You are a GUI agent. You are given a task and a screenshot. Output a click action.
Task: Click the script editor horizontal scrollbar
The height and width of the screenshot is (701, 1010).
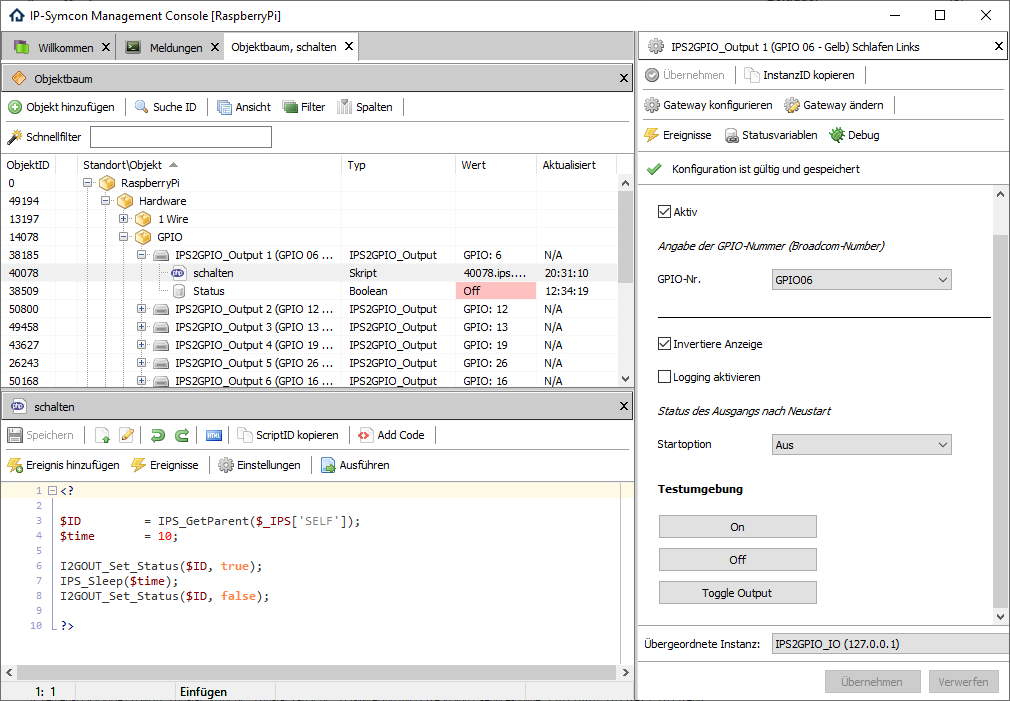pos(316,672)
